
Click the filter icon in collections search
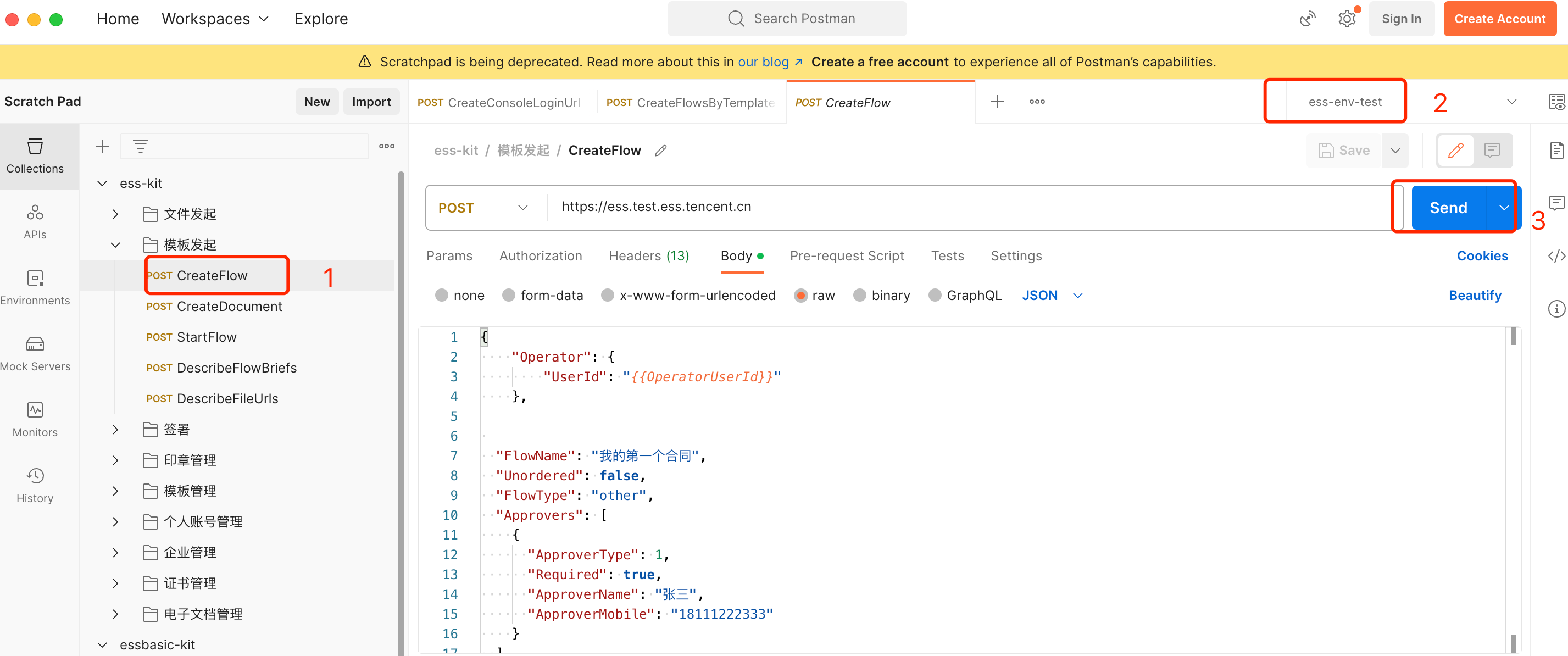pyautogui.click(x=141, y=146)
